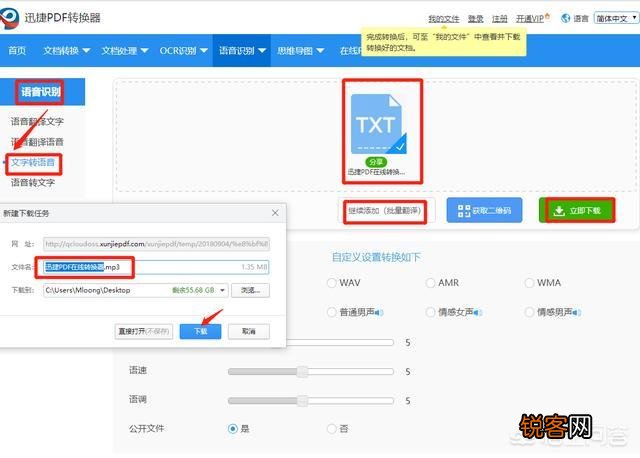Click the 获取二维码 button

point(484,210)
